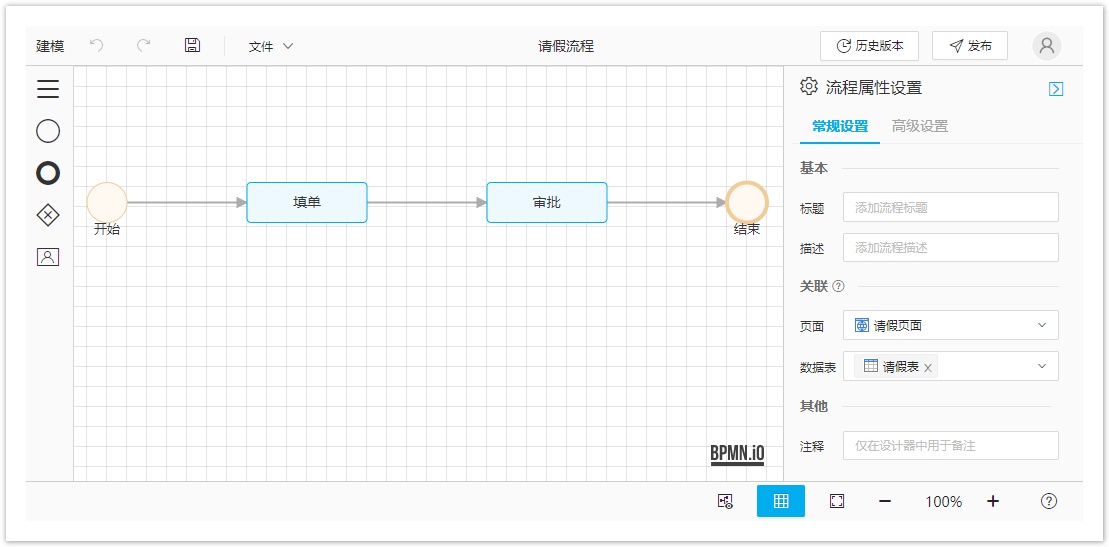Image resolution: width=1109 pixels, height=547 pixels.
Task: Click the 发布 publish button
Action: (x=970, y=46)
